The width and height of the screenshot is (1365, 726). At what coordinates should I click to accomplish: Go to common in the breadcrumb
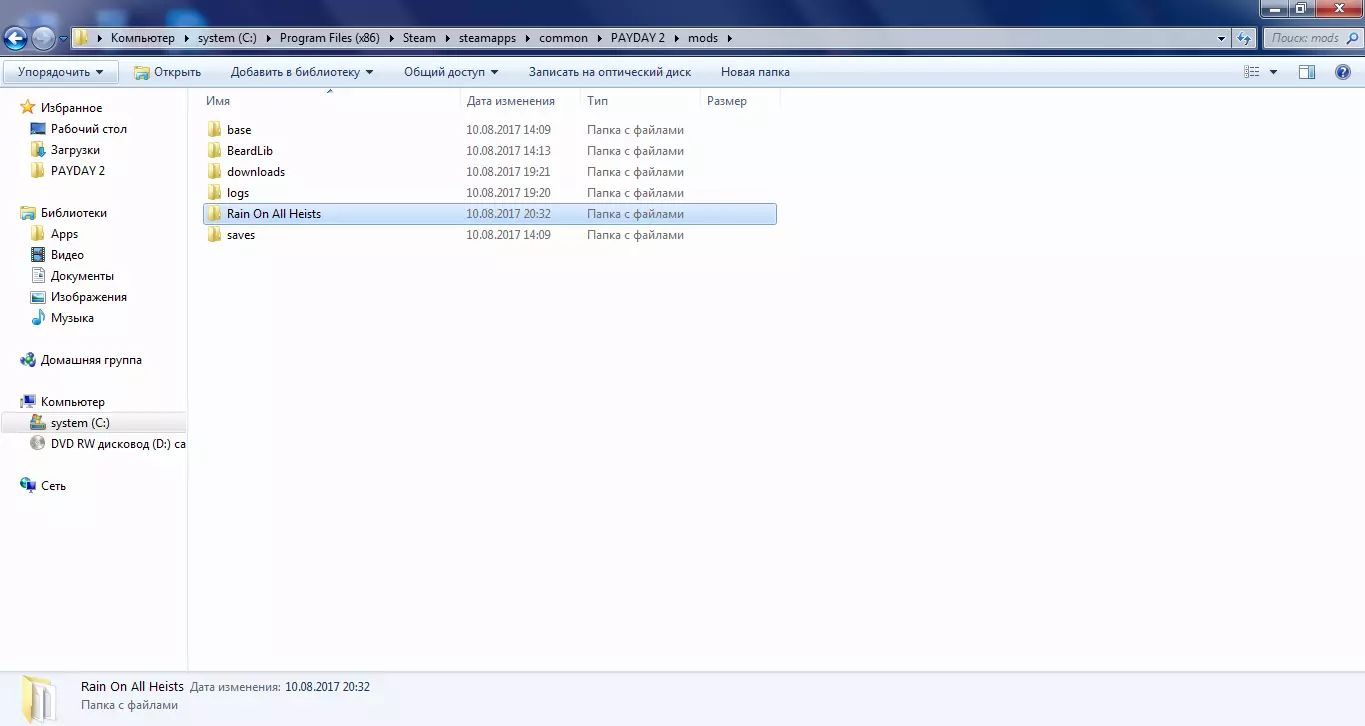point(563,39)
